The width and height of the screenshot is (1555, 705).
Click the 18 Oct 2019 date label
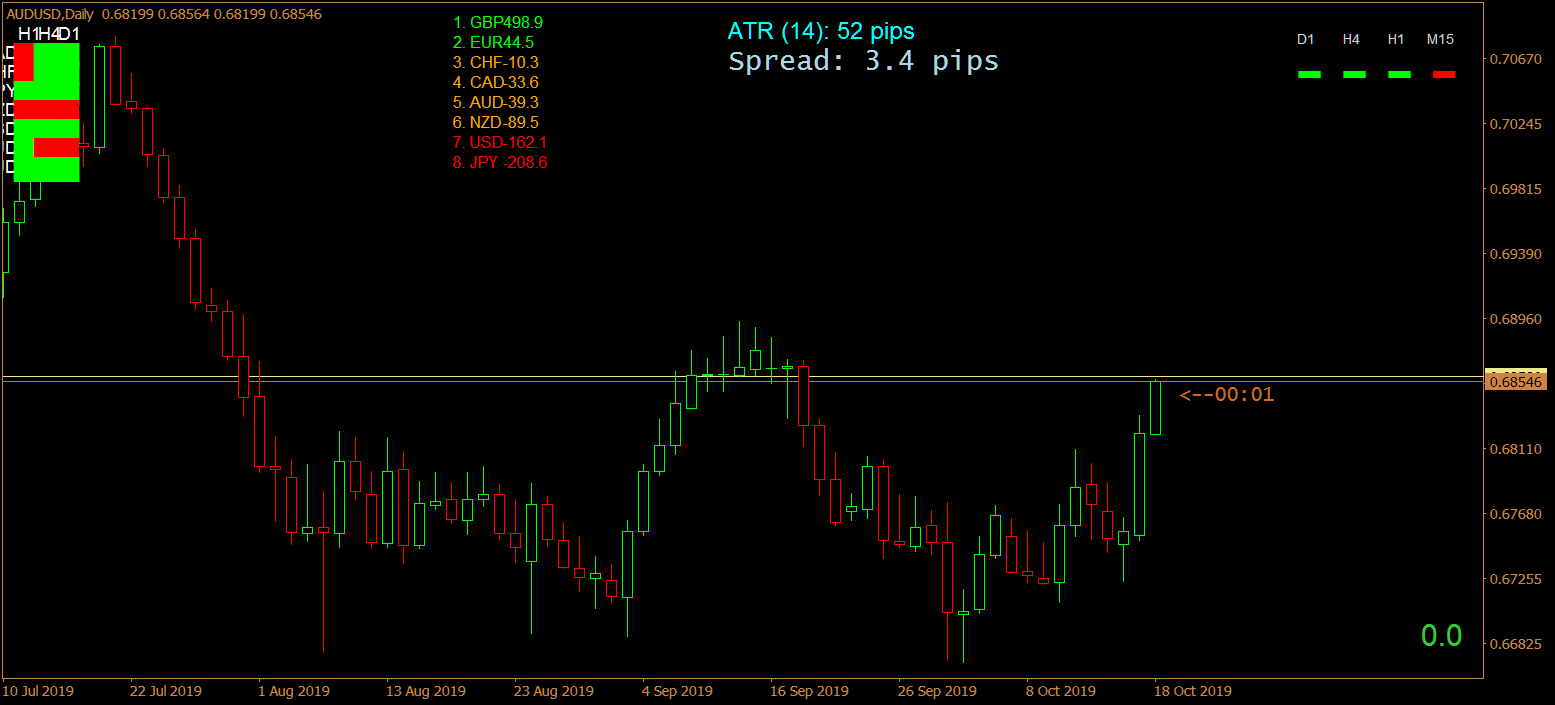1193,691
